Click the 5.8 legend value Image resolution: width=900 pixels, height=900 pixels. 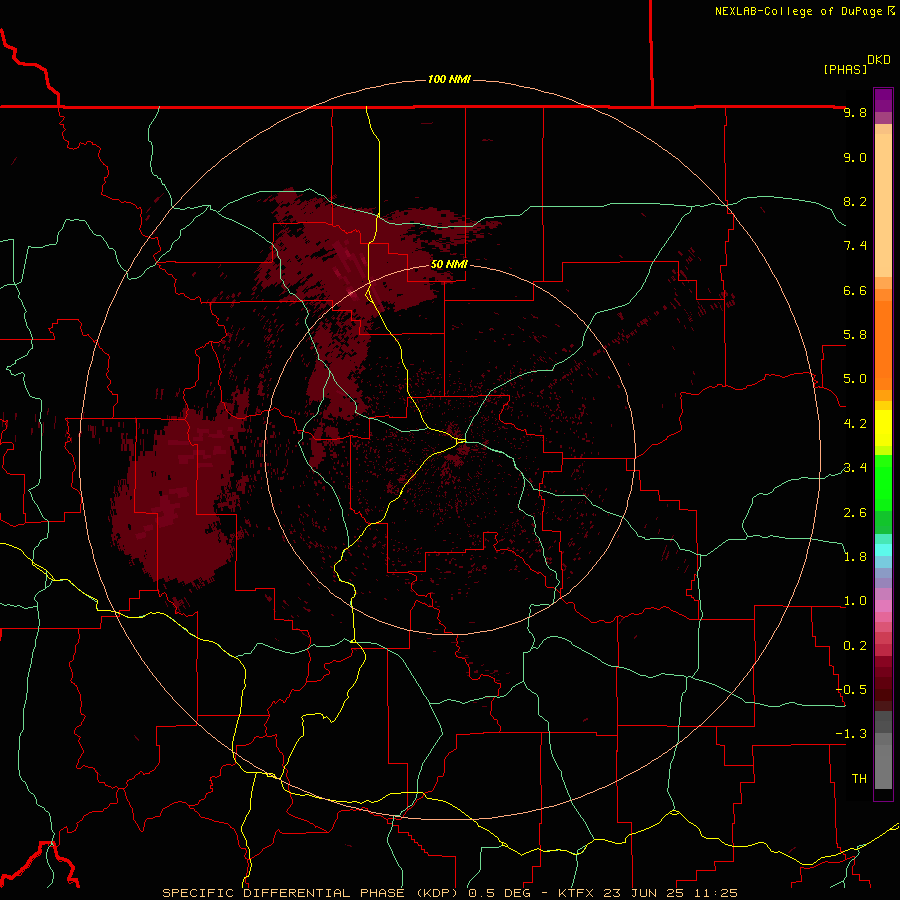(x=855, y=335)
